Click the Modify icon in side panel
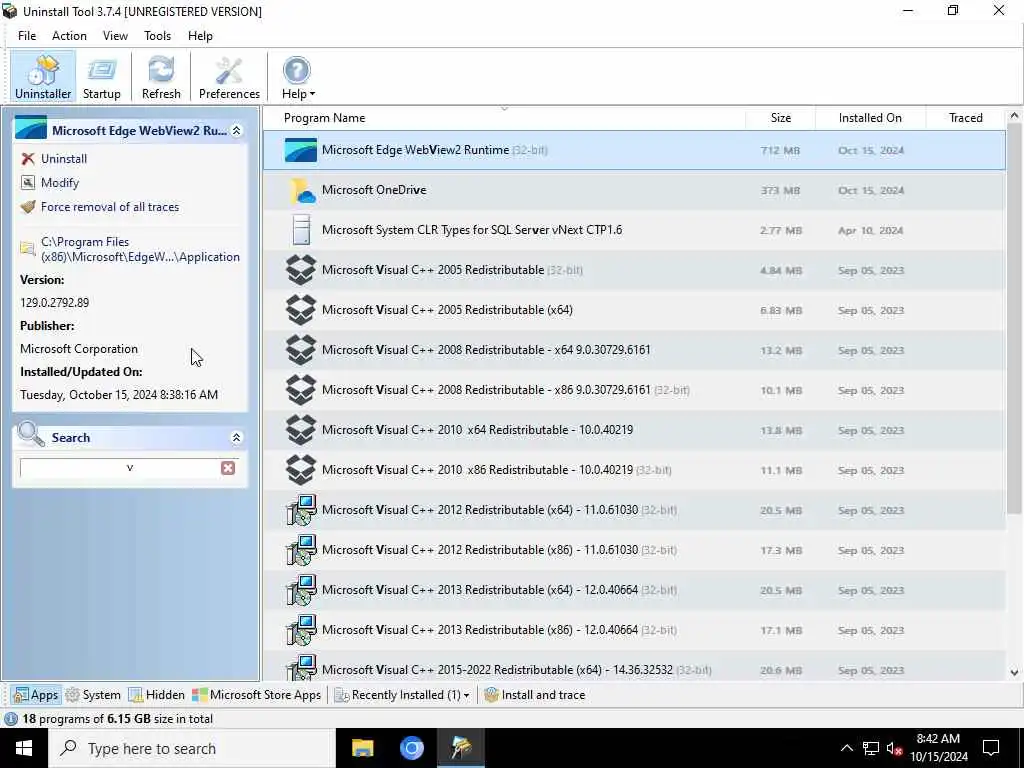This screenshot has width=1024, height=768. (x=27, y=183)
